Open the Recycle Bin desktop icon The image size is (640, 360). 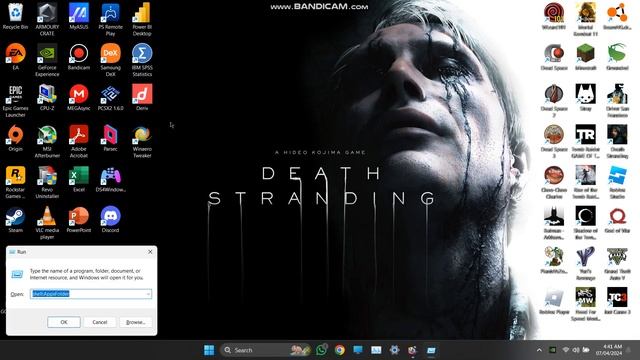[15, 17]
